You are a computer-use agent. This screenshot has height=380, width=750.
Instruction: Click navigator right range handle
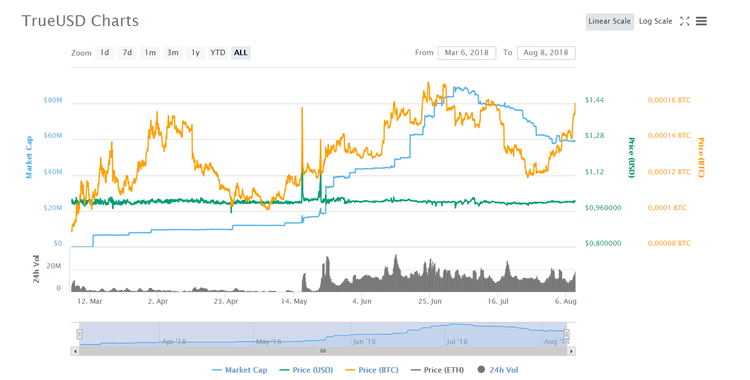[567, 334]
